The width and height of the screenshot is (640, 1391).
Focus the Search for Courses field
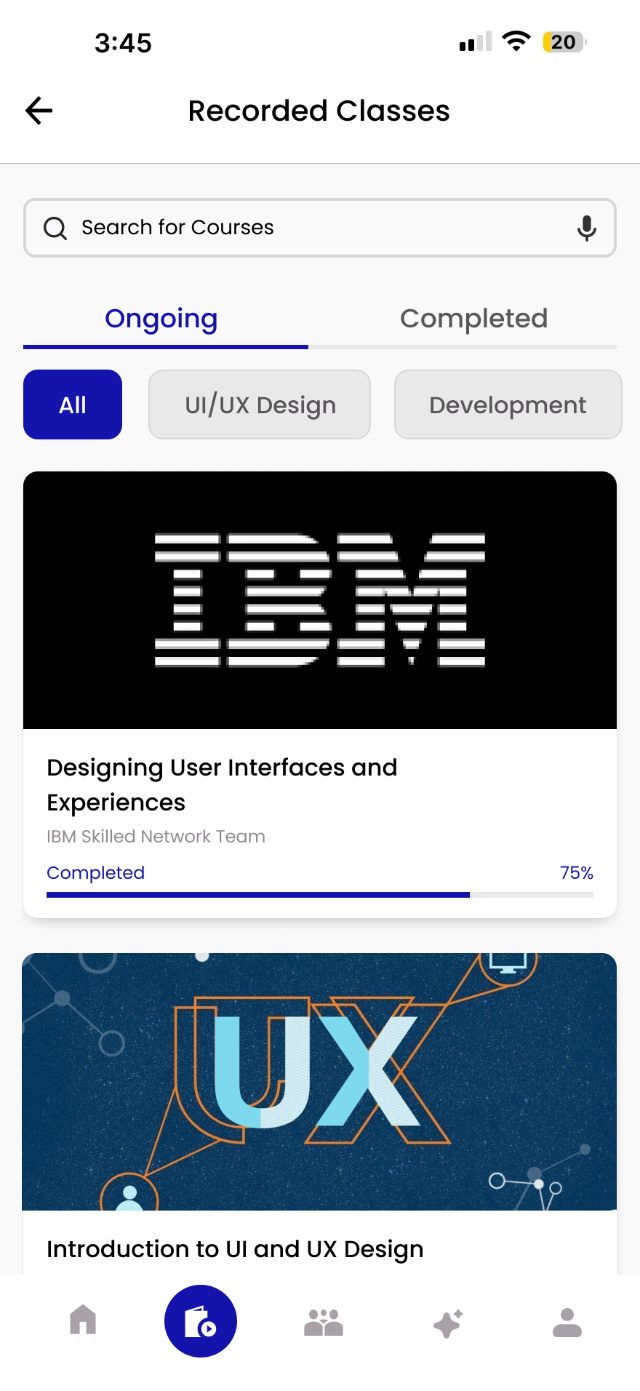[320, 228]
